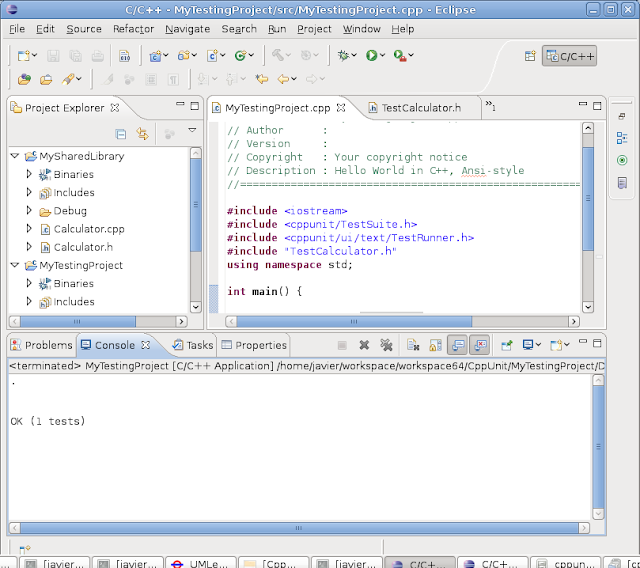Click the Pin Console icon
This screenshot has height=568, width=640.
point(507,345)
